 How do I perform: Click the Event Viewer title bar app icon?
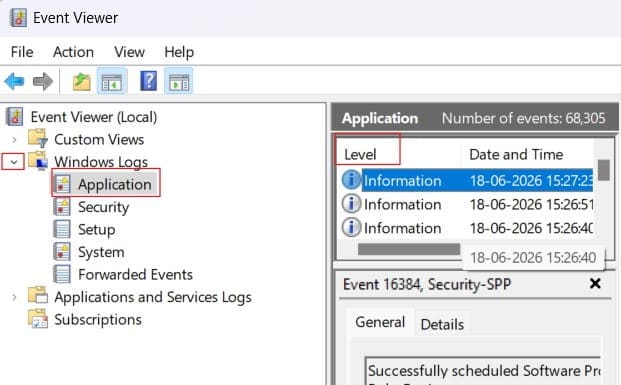tap(18, 18)
